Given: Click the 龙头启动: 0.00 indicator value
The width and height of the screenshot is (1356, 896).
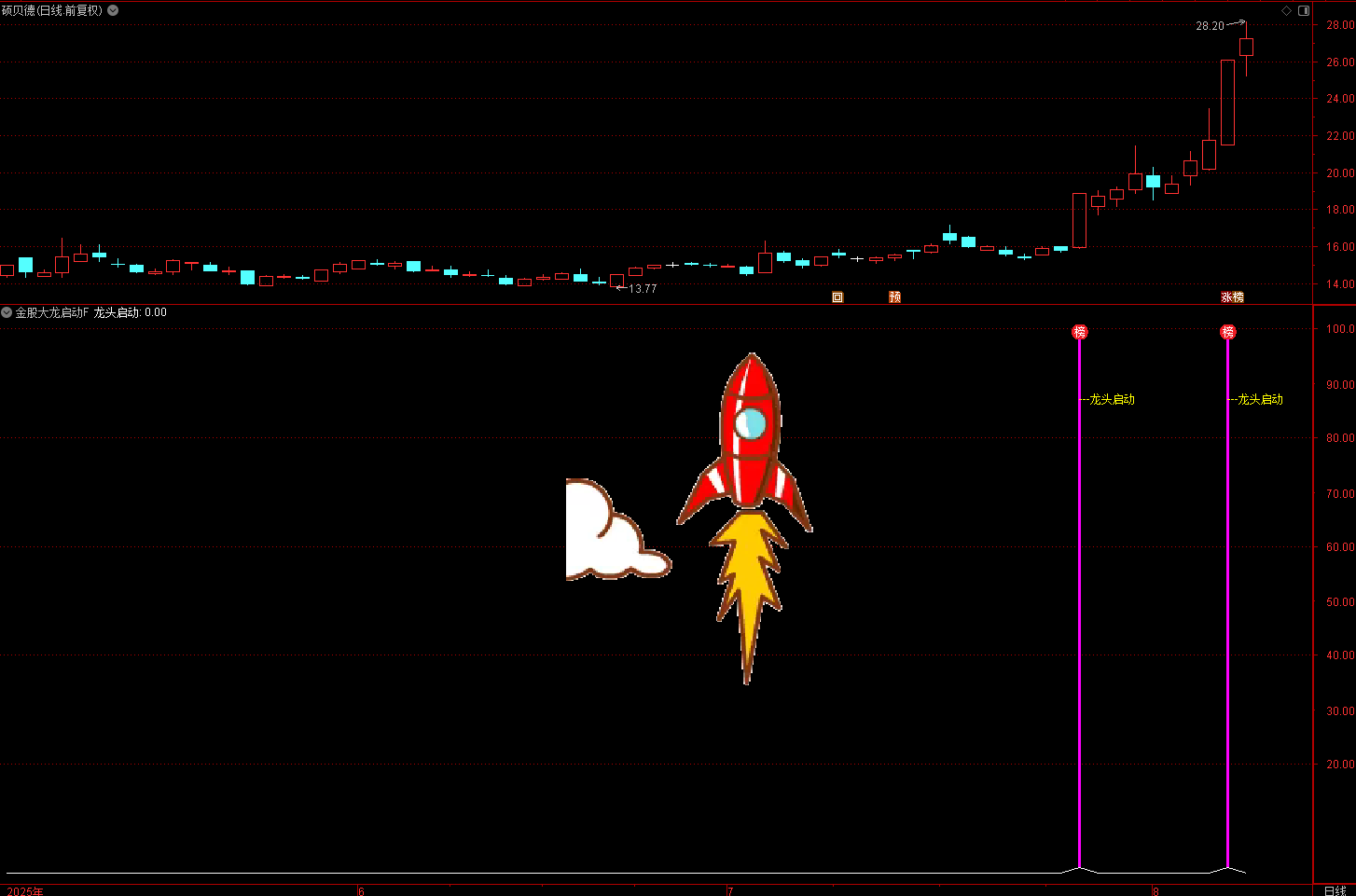Looking at the screenshot, I should (x=131, y=312).
